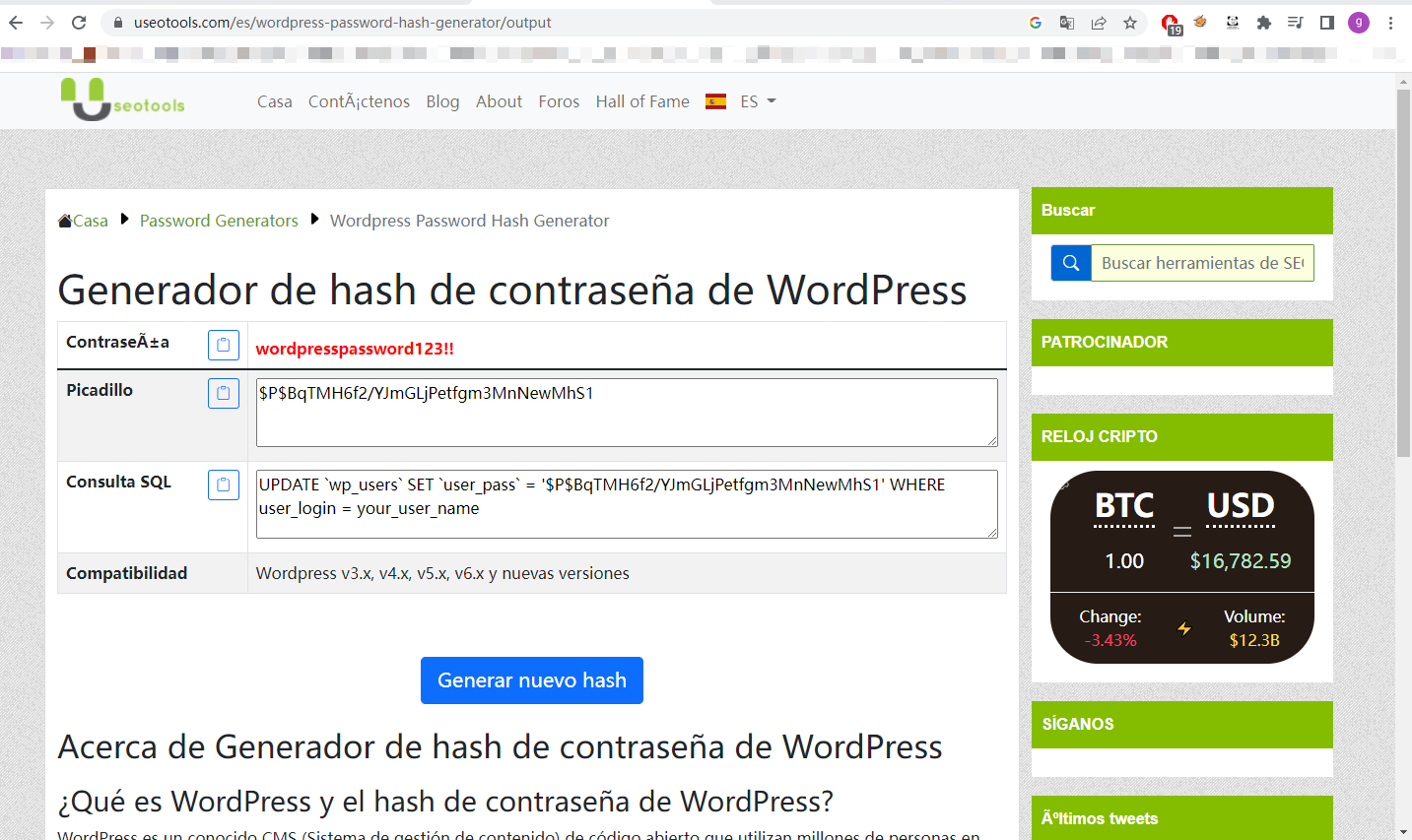
Task: Click the Generar nuevo hash button
Action: (532, 680)
